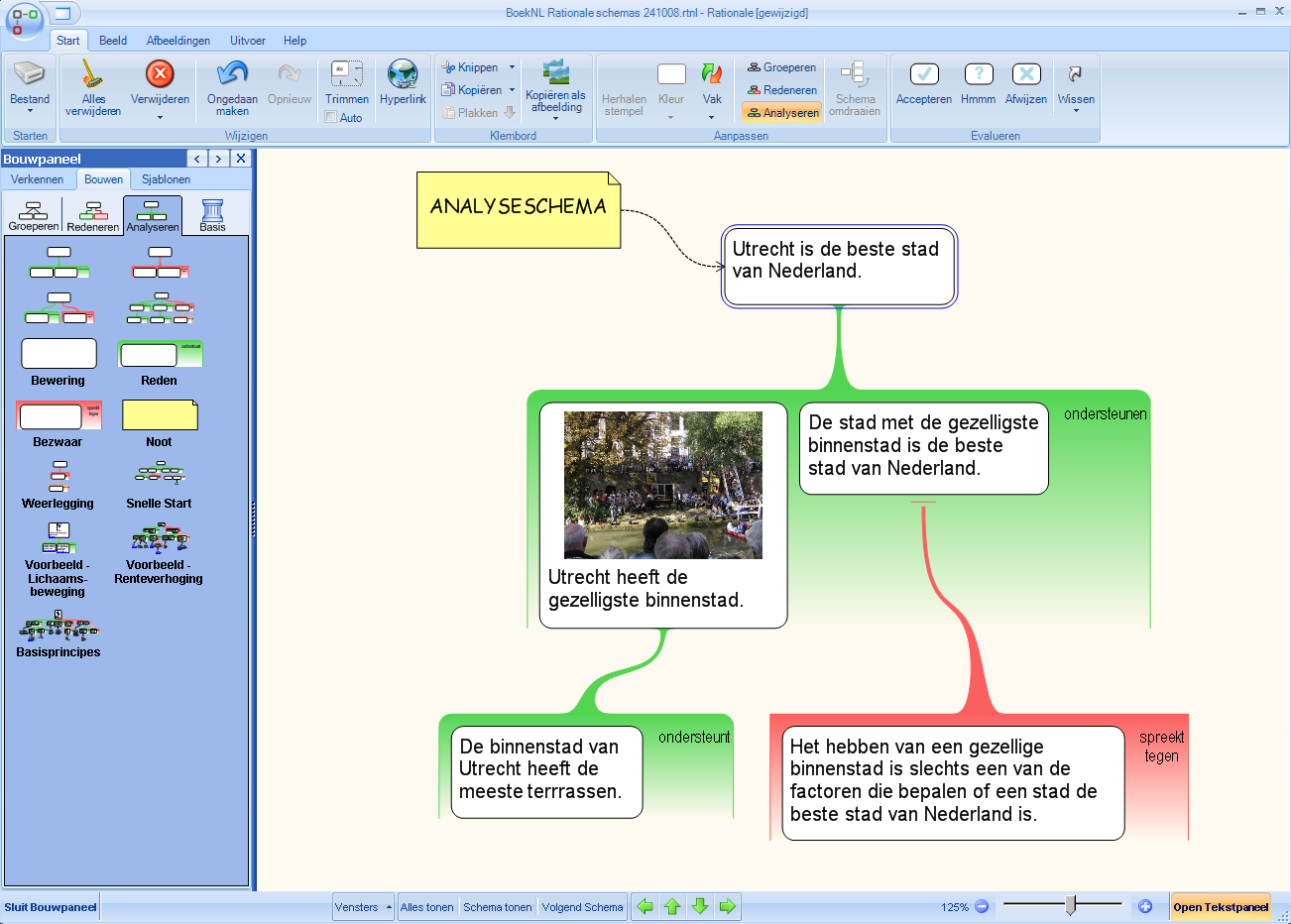The height and width of the screenshot is (924, 1291).
Task: Open Voorbeeld Lichaamsbeweging example
Action: point(59,537)
